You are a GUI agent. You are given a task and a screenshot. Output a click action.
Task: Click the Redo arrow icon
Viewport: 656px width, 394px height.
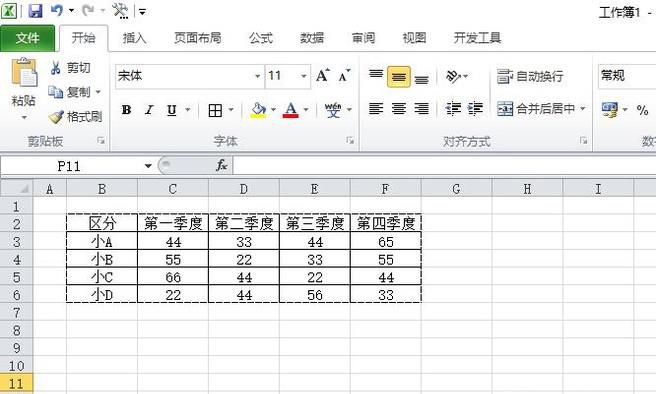click(x=88, y=10)
